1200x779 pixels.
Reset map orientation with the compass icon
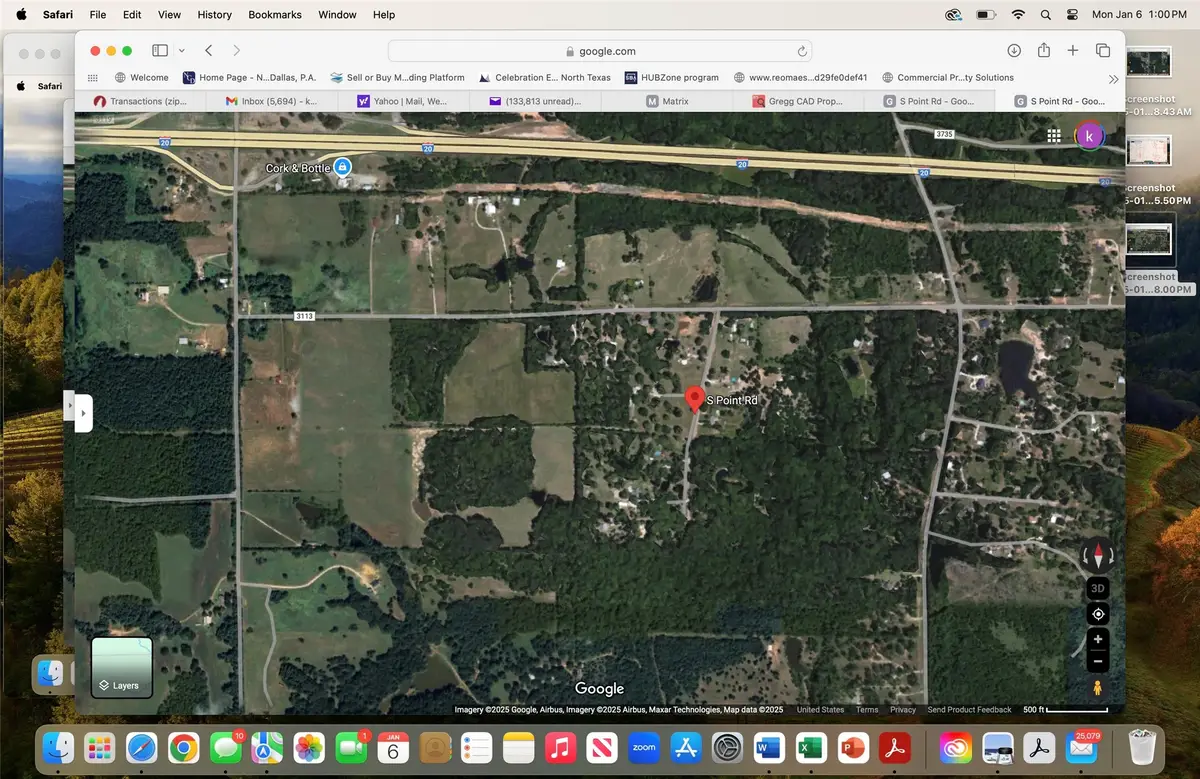point(1097,557)
